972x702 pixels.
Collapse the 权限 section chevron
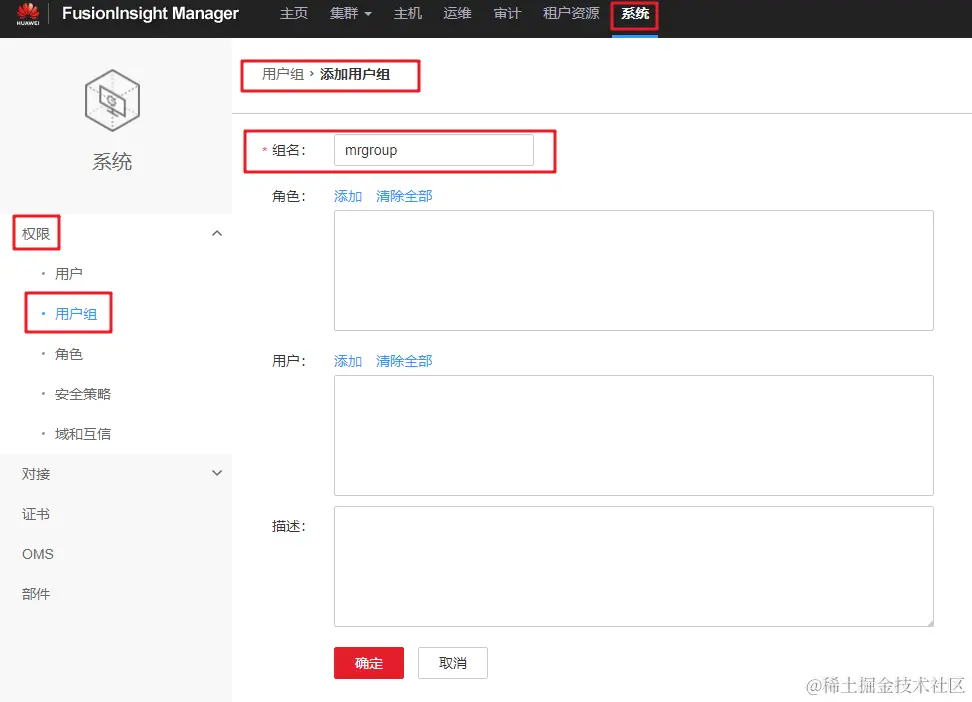pyautogui.click(x=217, y=234)
